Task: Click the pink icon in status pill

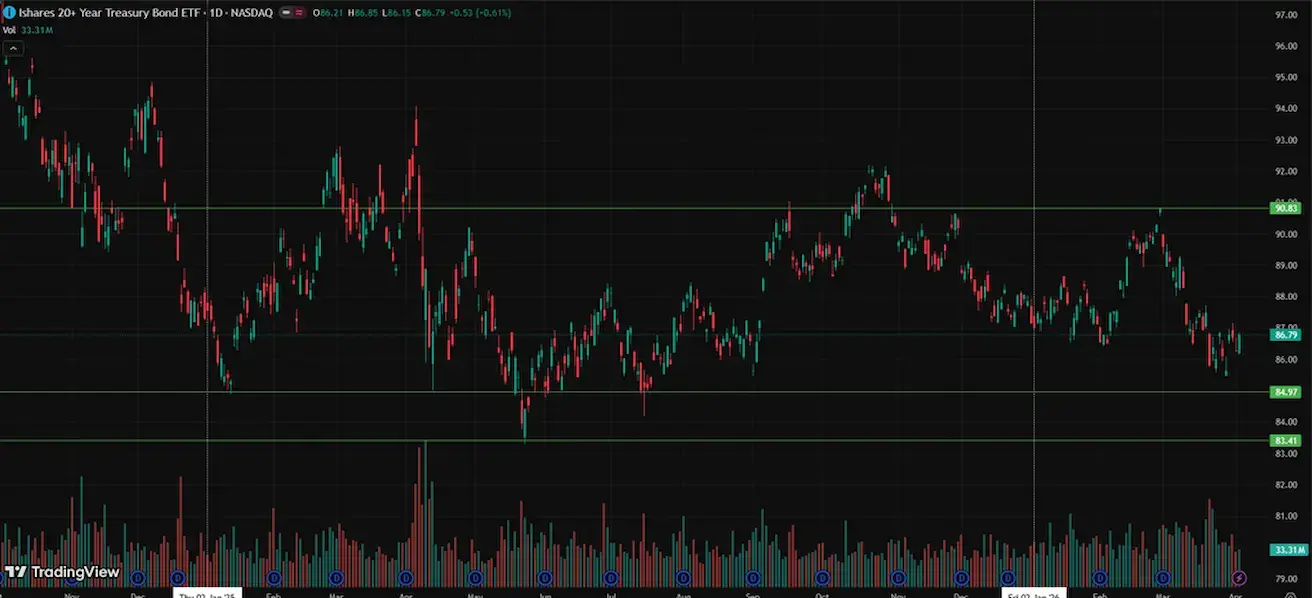Action: [300, 13]
